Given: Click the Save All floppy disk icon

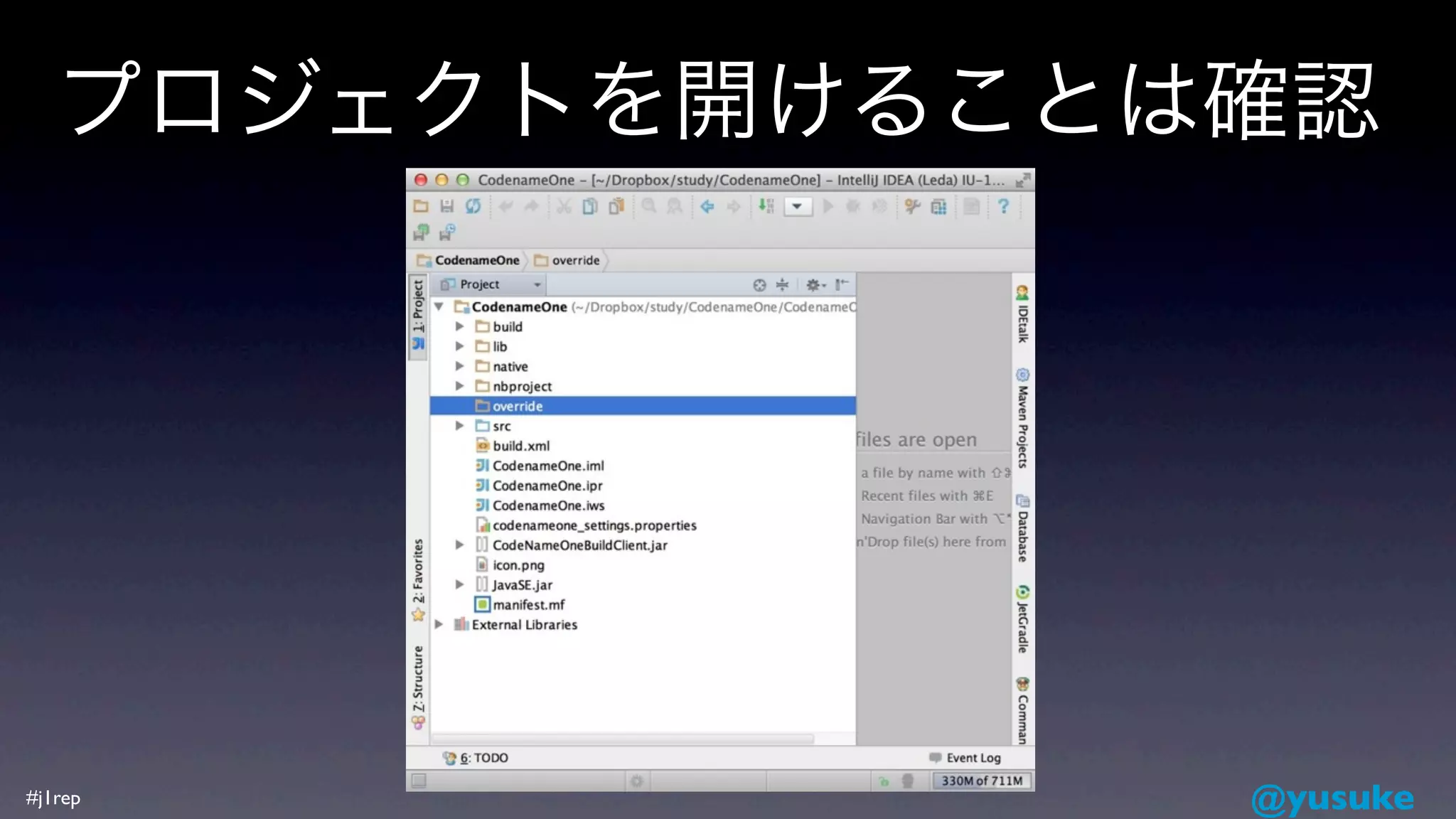Looking at the screenshot, I should click(x=446, y=206).
